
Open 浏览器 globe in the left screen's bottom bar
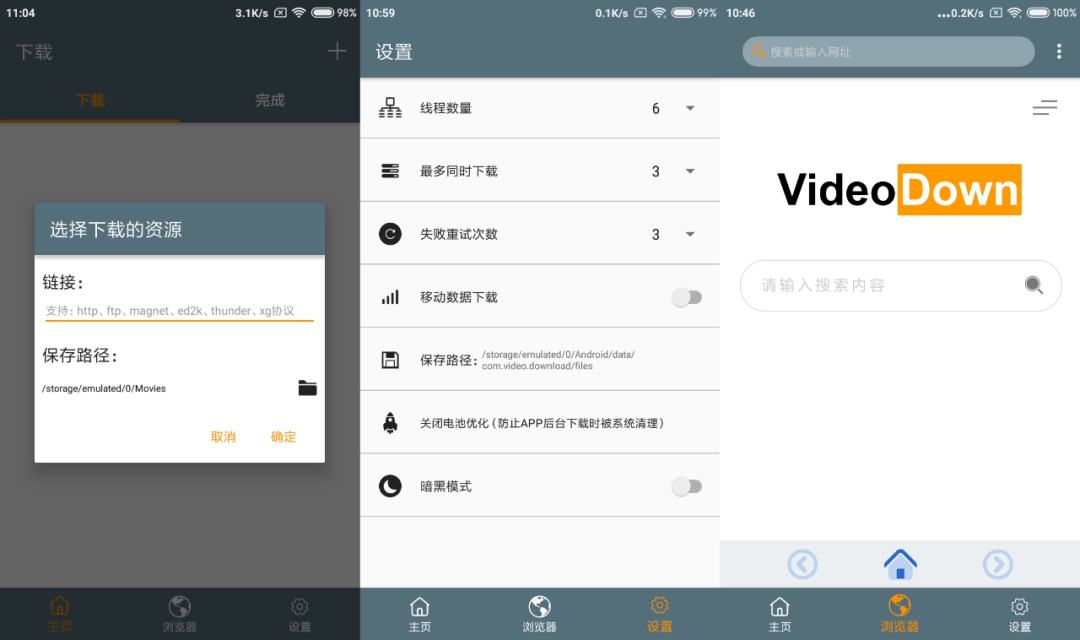tap(180, 614)
